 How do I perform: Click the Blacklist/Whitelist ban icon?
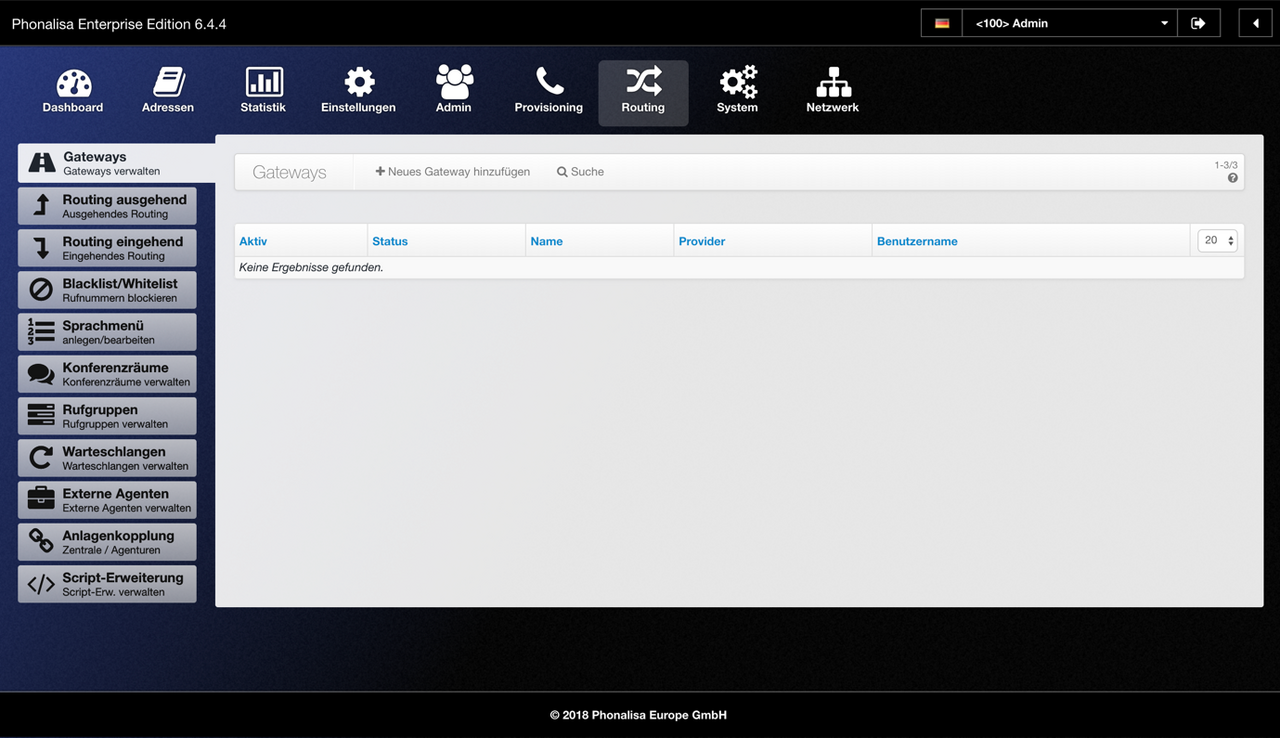point(41,290)
